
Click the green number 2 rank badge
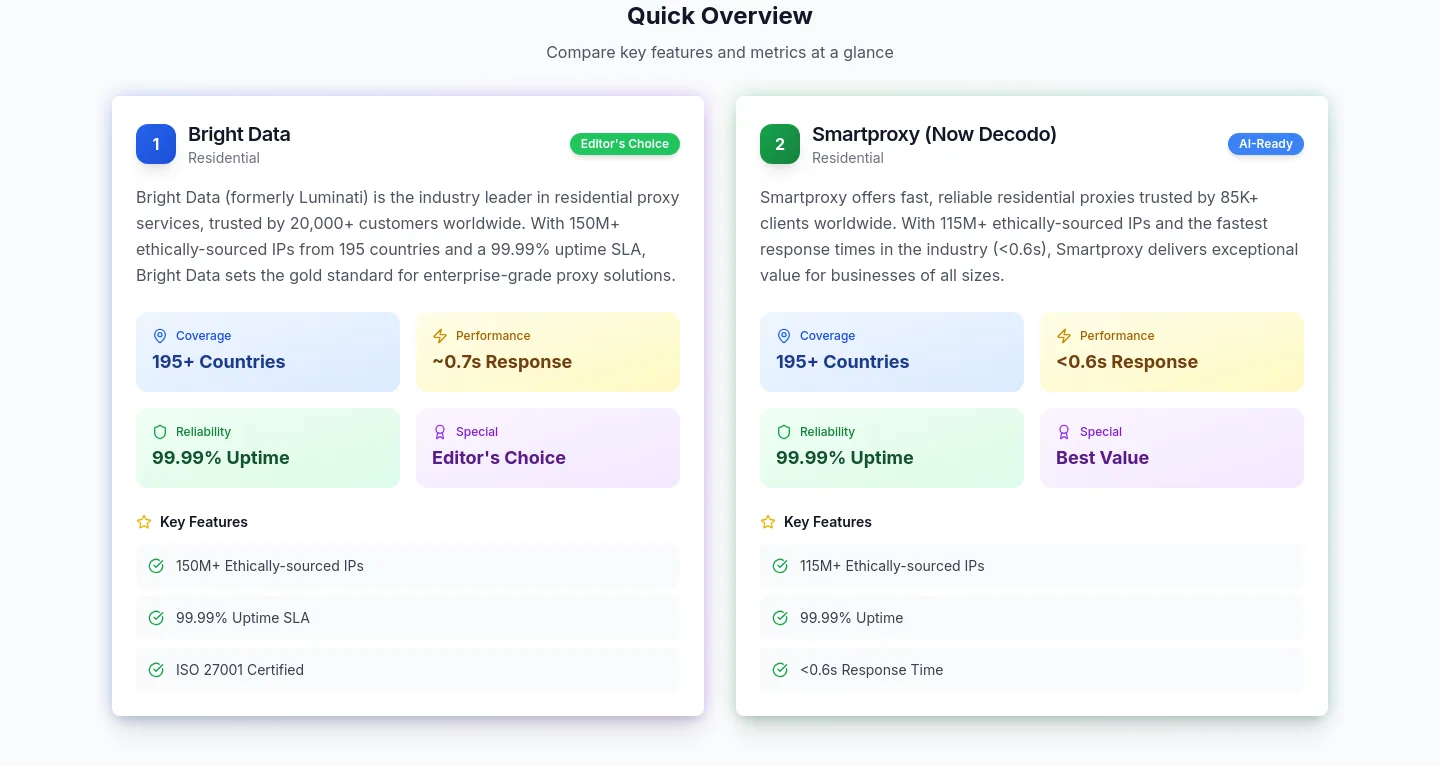780,144
